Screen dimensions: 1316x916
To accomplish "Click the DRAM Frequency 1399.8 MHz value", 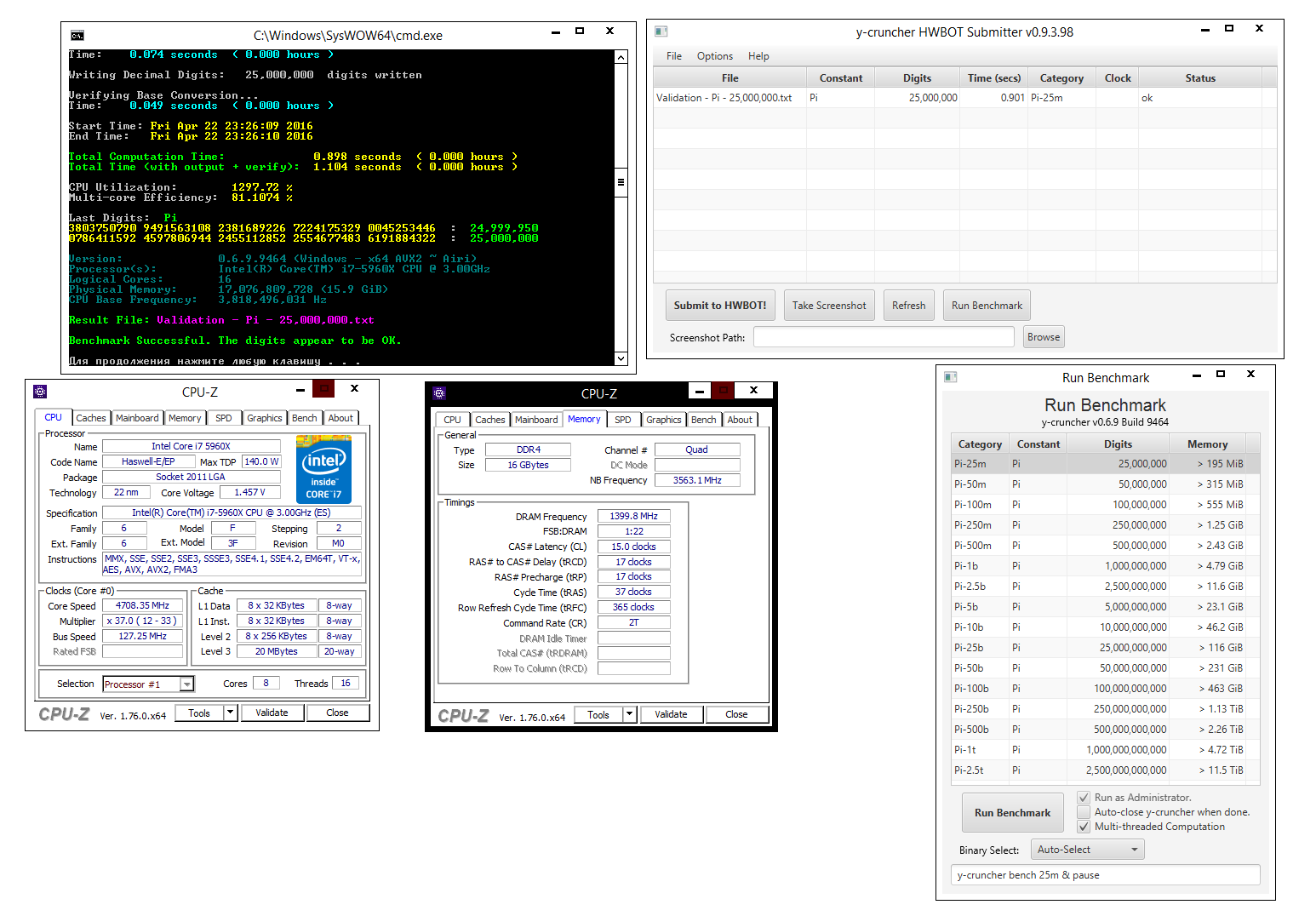I will pyautogui.click(x=634, y=516).
